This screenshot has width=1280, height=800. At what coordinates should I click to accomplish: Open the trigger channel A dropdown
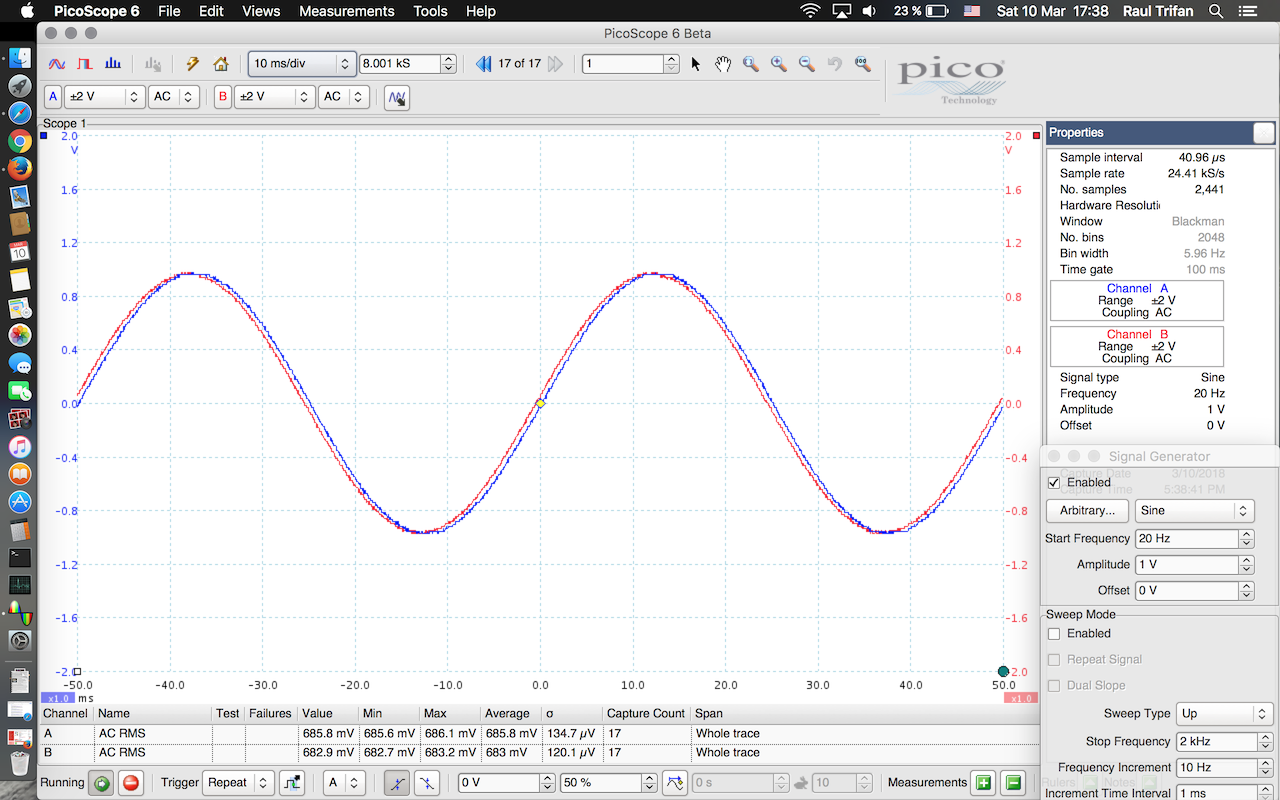(x=344, y=783)
